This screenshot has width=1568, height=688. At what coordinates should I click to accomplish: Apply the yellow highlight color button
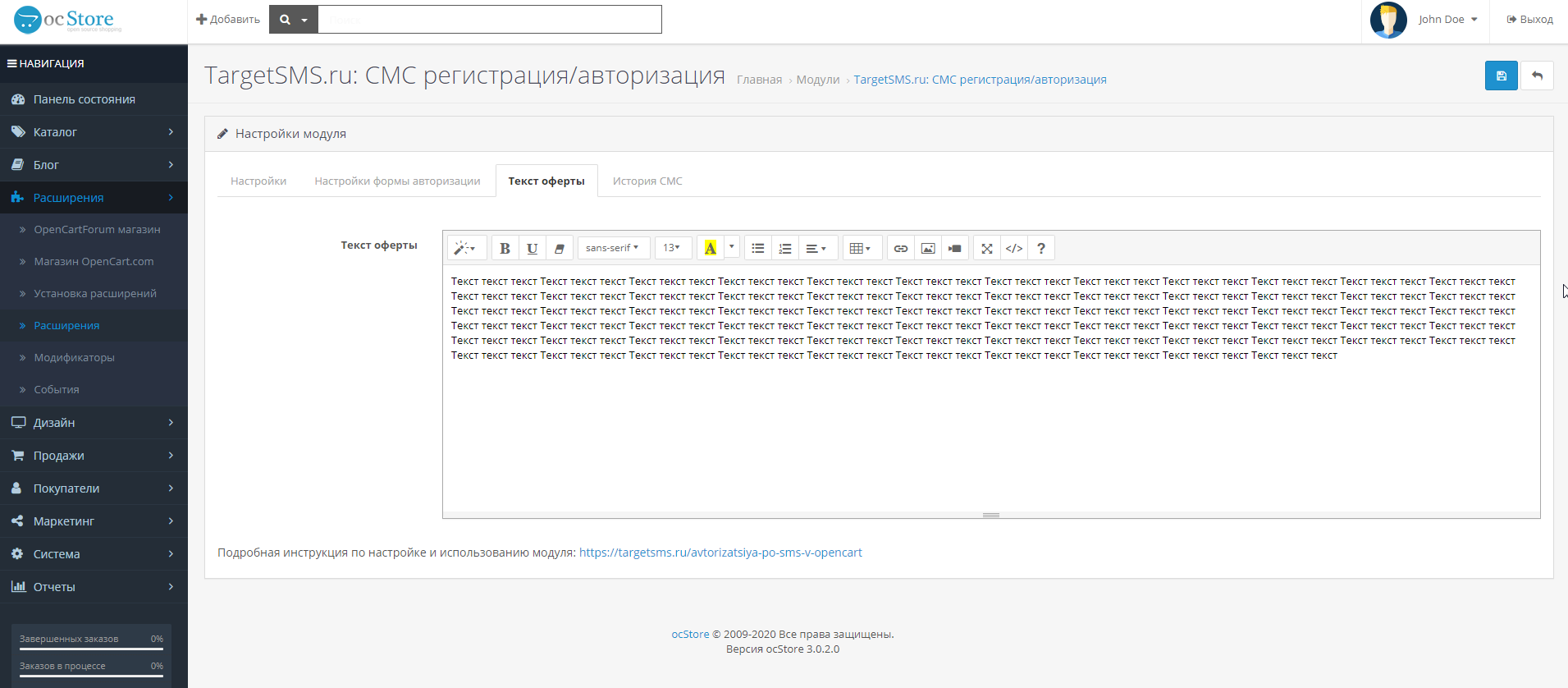[x=711, y=248]
